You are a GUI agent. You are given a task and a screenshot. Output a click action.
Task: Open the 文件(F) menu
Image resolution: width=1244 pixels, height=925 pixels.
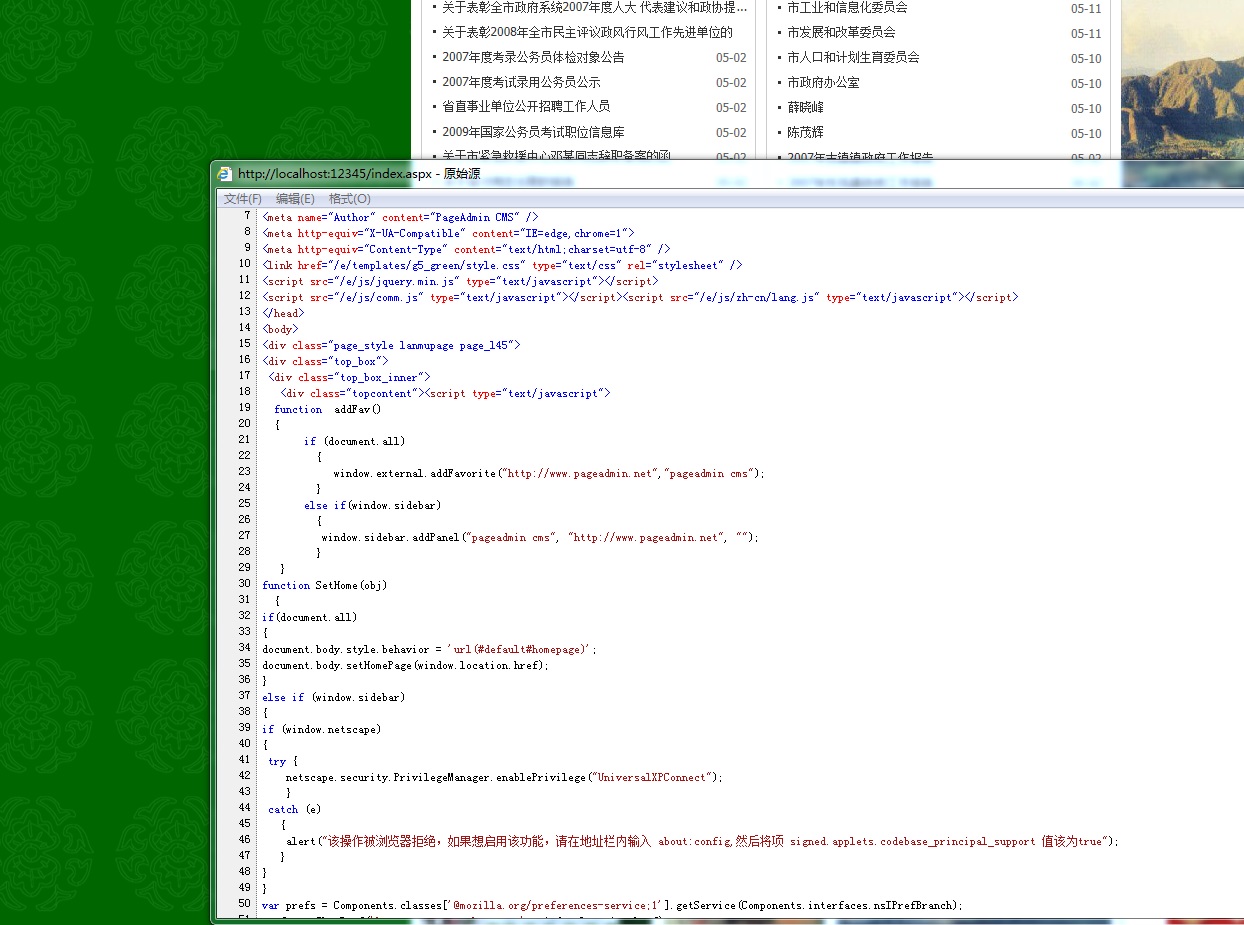click(x=242, y=199)
